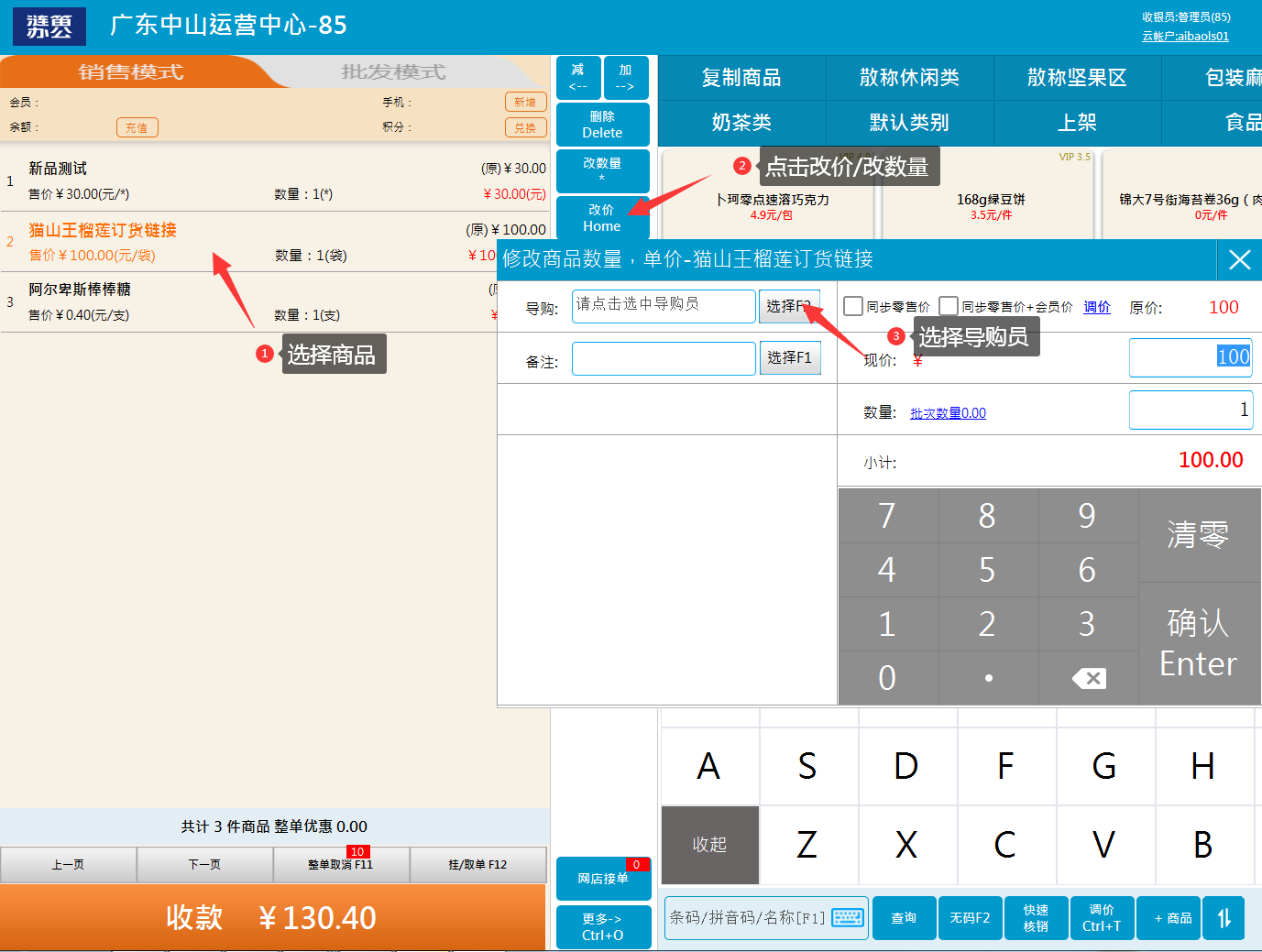The width and height of the screenshot is (1262, 952).
Task: Click the on-screen keyboard icon in search box
Action: [847, 918]
